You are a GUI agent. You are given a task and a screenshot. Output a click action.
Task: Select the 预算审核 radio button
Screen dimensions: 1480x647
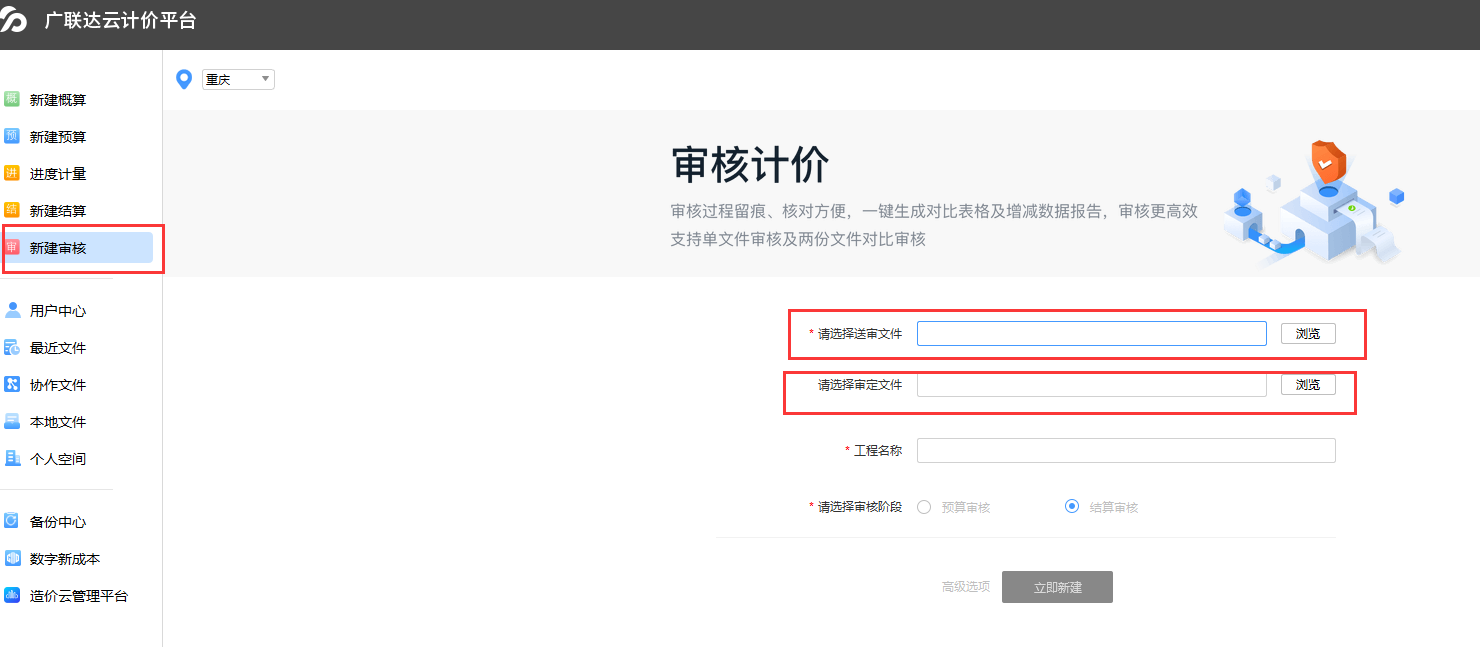point(924,507)
